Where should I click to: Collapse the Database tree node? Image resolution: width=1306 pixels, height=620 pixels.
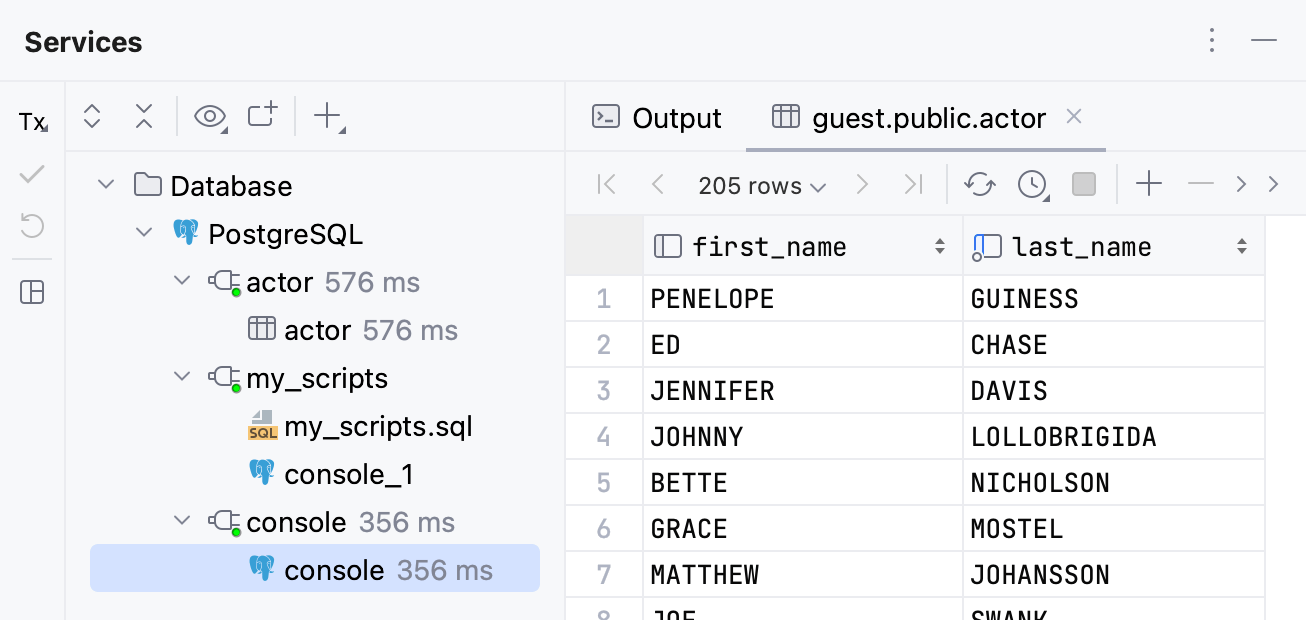(x=106, y=185)
